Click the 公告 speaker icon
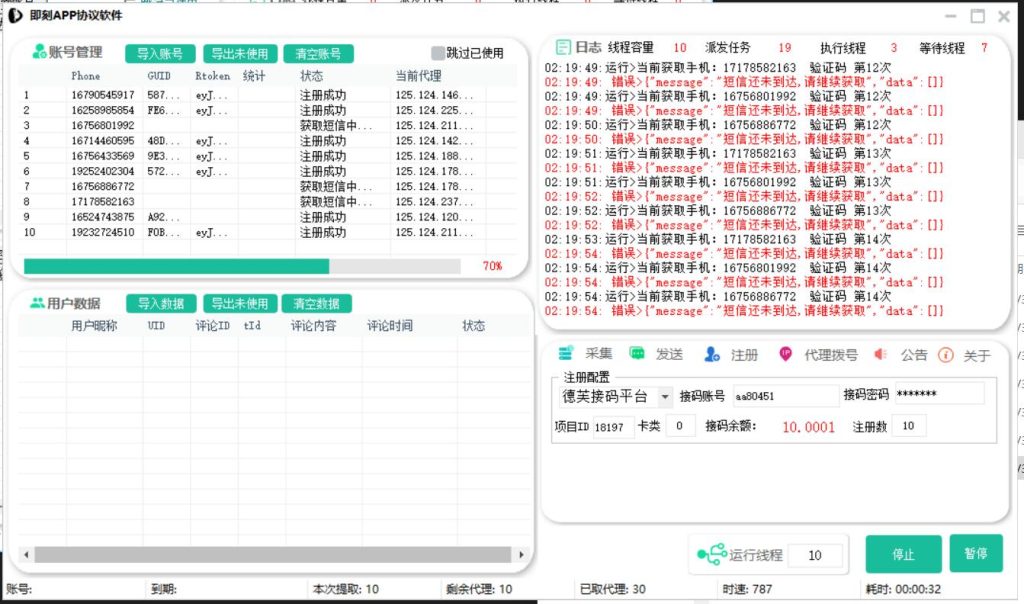The height and width of the screenshot is (604, 1024). 881,354
